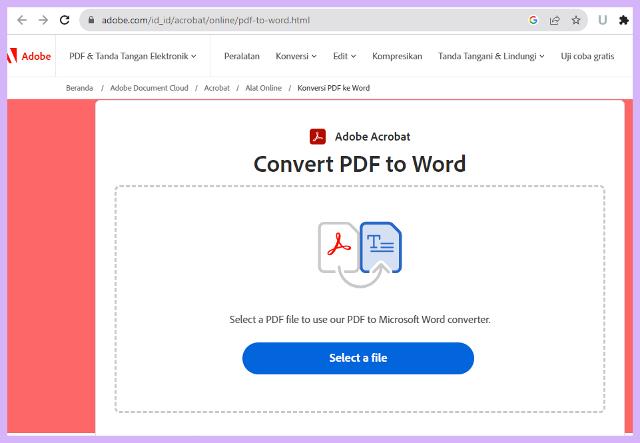Click the Adobe logo
This screenshot has width=640, height=443.
[x=29, y=56]
